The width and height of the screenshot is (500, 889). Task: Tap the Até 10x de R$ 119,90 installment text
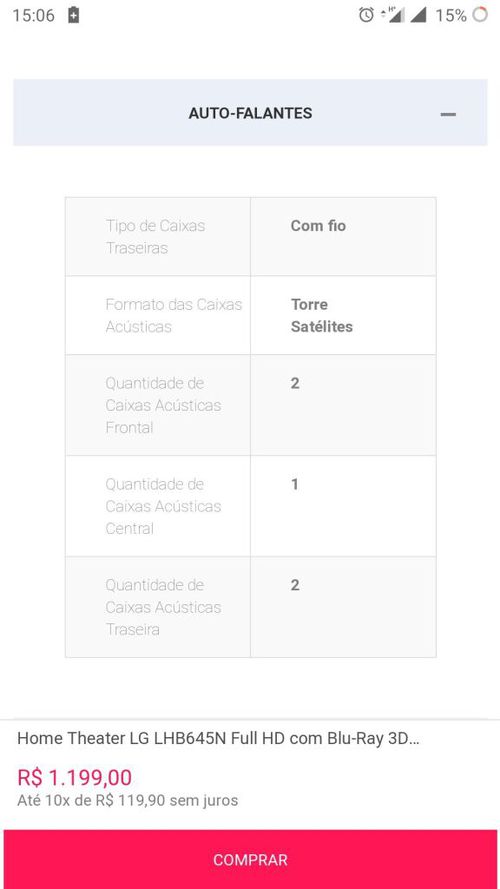[128, 801]
